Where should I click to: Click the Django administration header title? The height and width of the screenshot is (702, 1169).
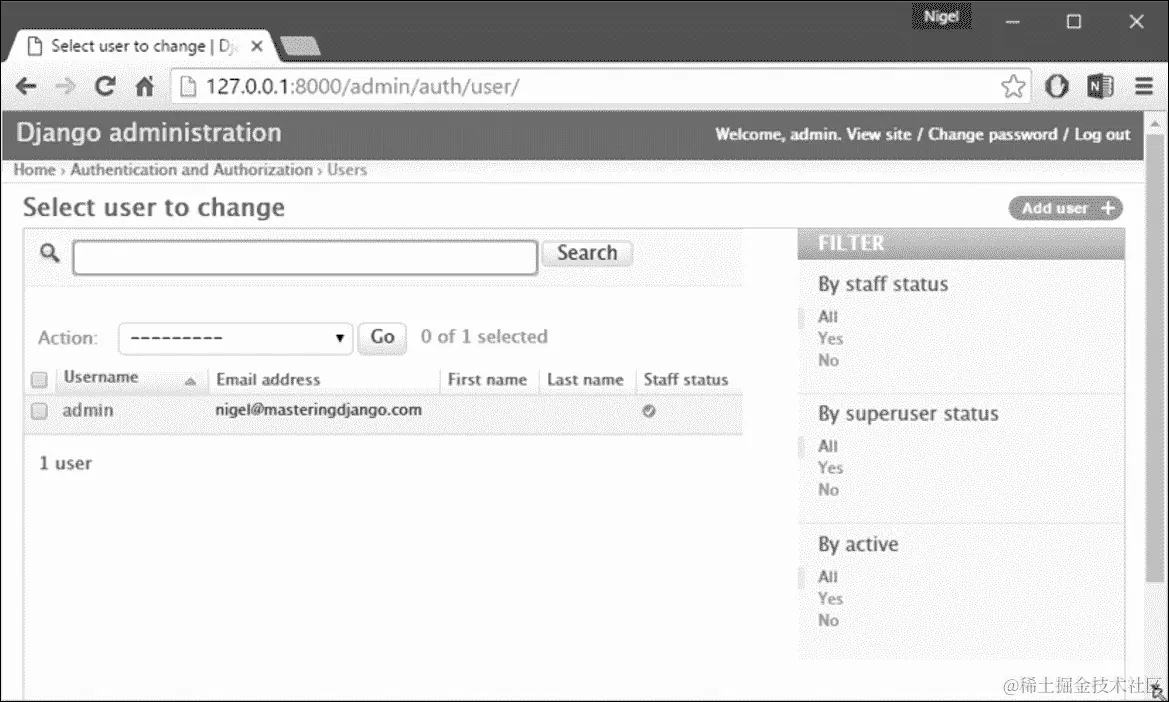pos(149,133)
